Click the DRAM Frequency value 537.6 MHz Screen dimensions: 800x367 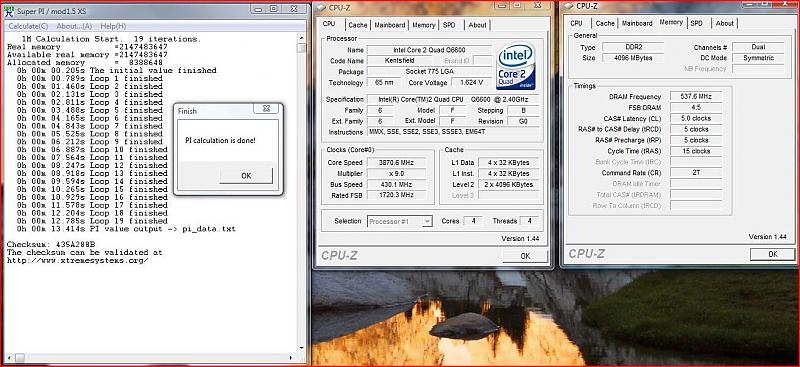pos(696,96)
